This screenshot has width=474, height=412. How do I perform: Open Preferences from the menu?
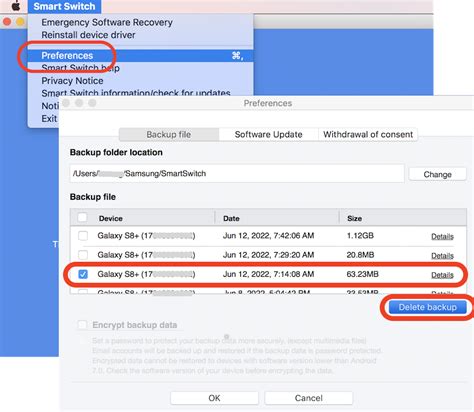click(140, 56)
